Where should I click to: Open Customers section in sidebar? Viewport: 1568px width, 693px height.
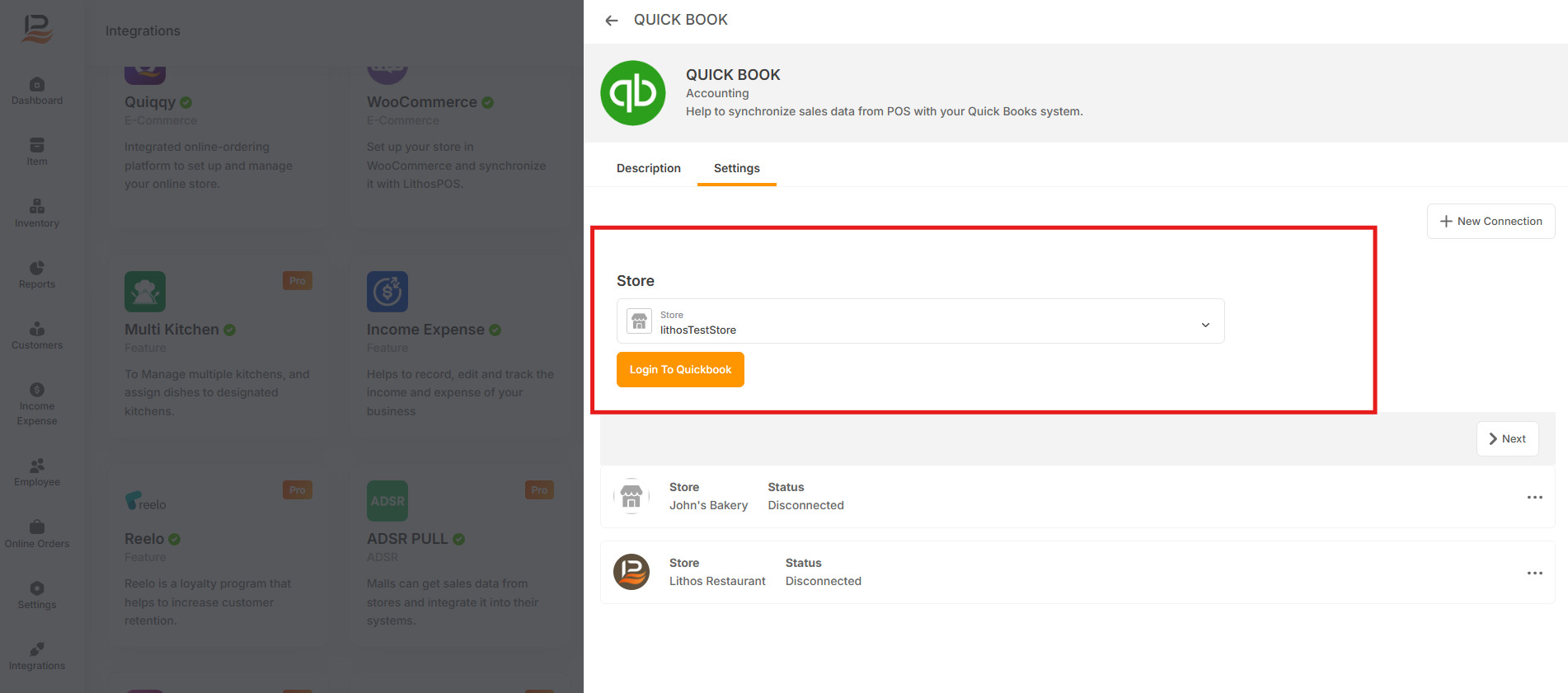[37, 335]
